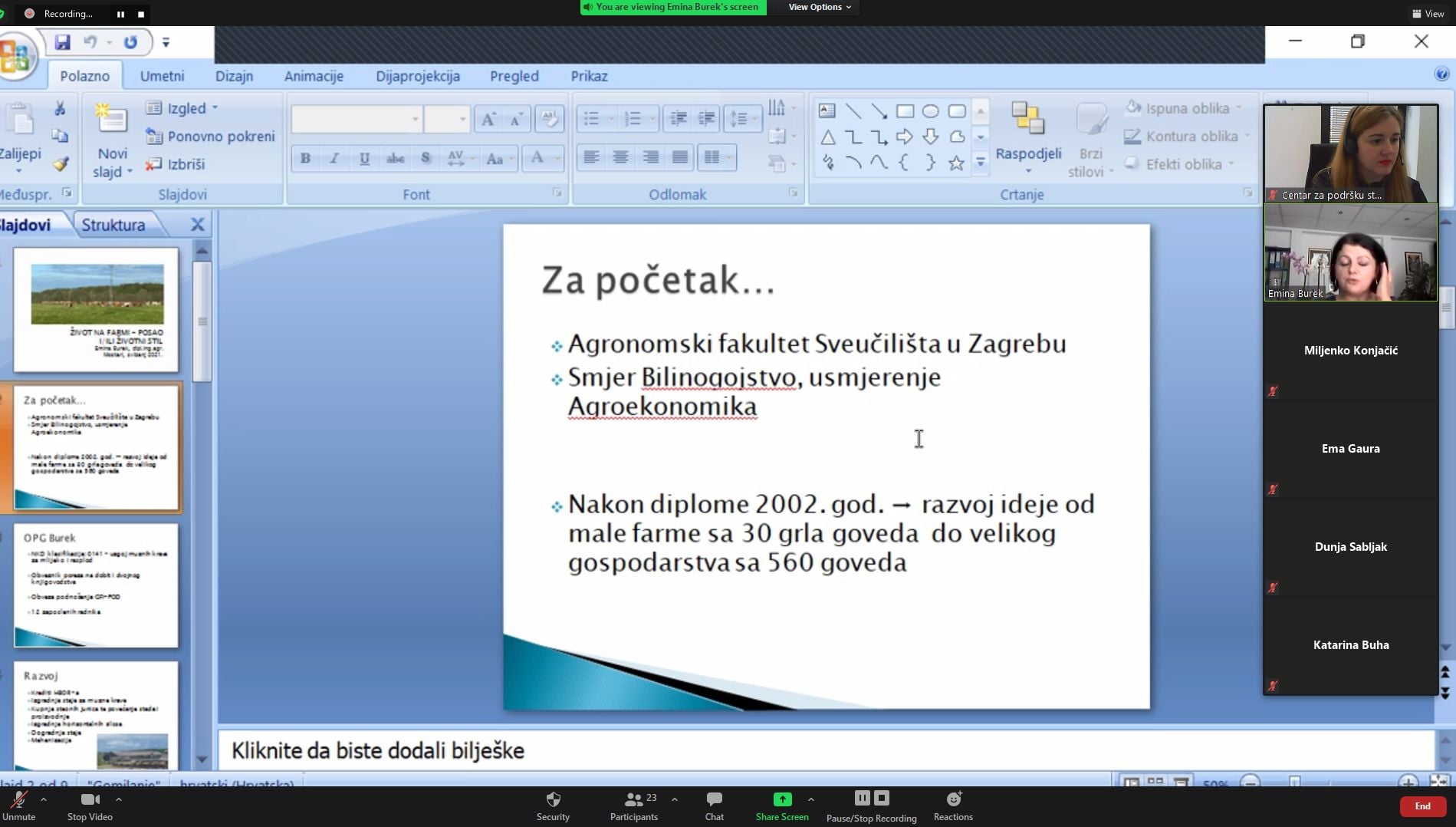Click the red End meeting button
Image resolution: width=1456 pixels, height=827 pixels.
(x=1422, y=806)
